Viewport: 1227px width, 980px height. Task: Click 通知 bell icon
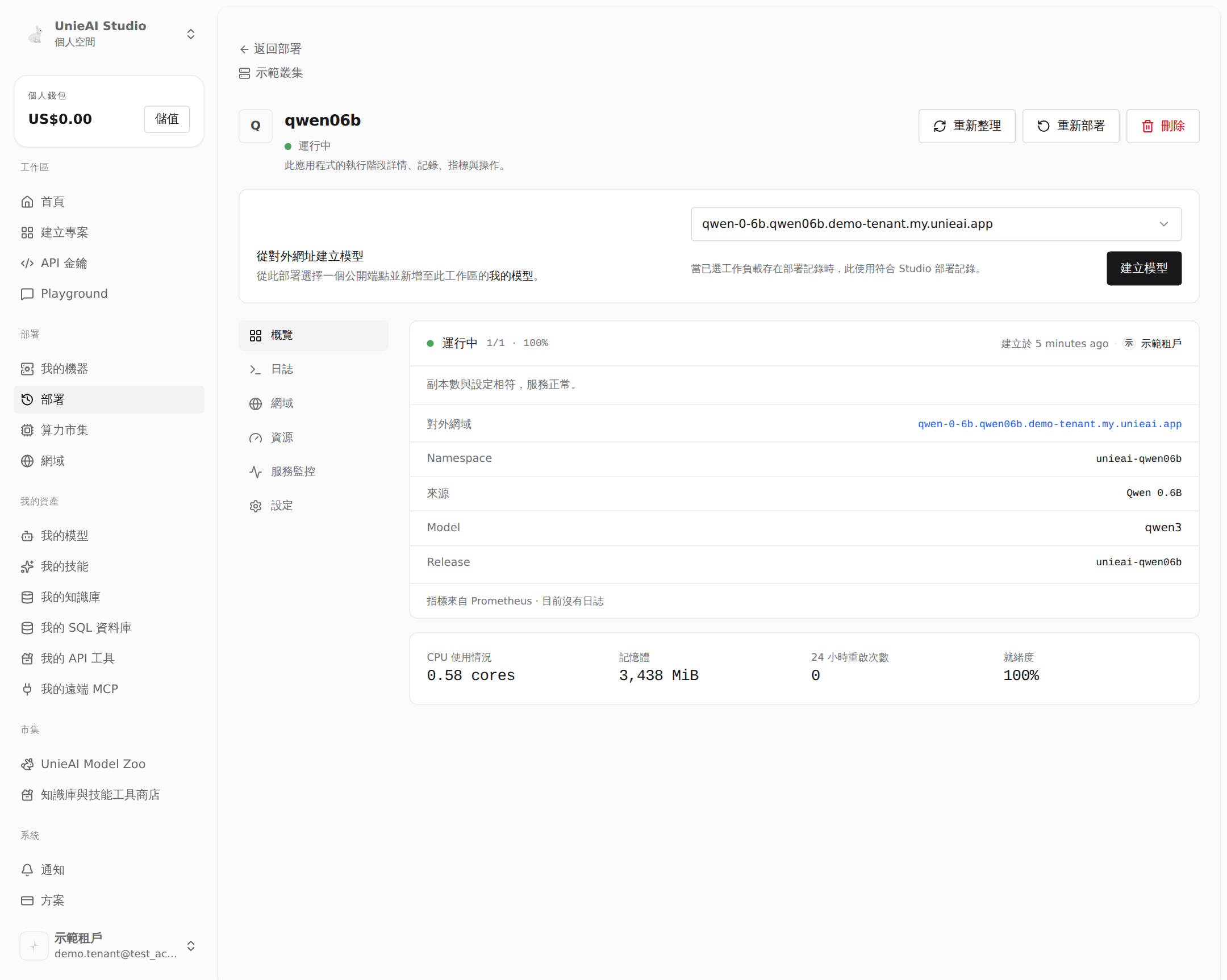point(27,870)
